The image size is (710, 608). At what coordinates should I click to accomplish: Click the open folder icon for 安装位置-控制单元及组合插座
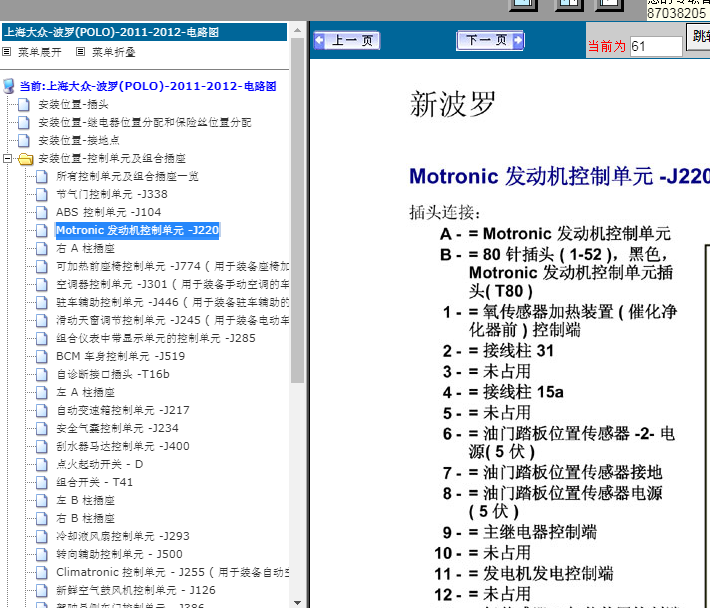tap(25, 158)
